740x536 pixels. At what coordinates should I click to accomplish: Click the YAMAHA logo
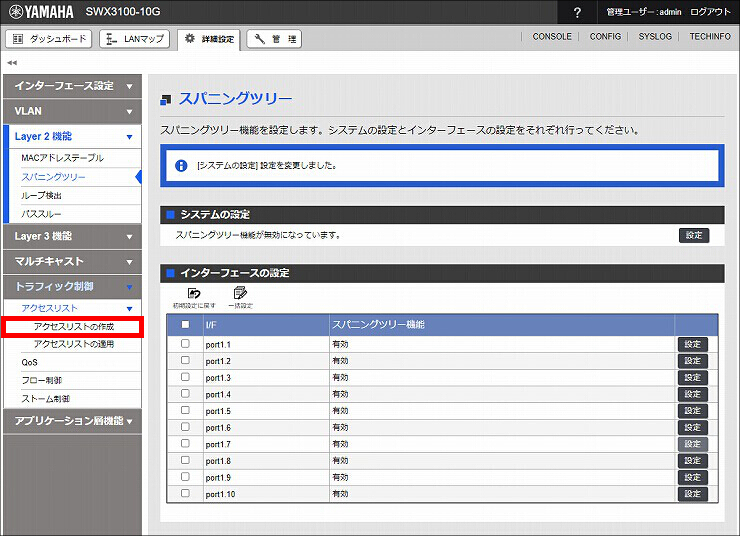[x=41, y=12]
